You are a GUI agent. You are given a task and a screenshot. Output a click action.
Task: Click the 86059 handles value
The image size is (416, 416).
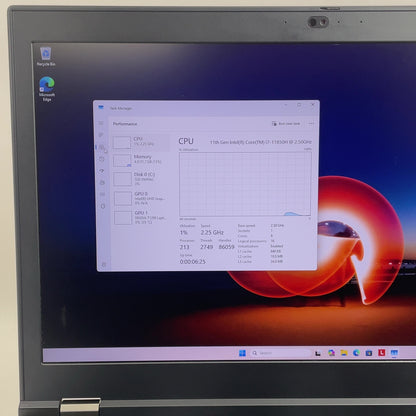226,247
